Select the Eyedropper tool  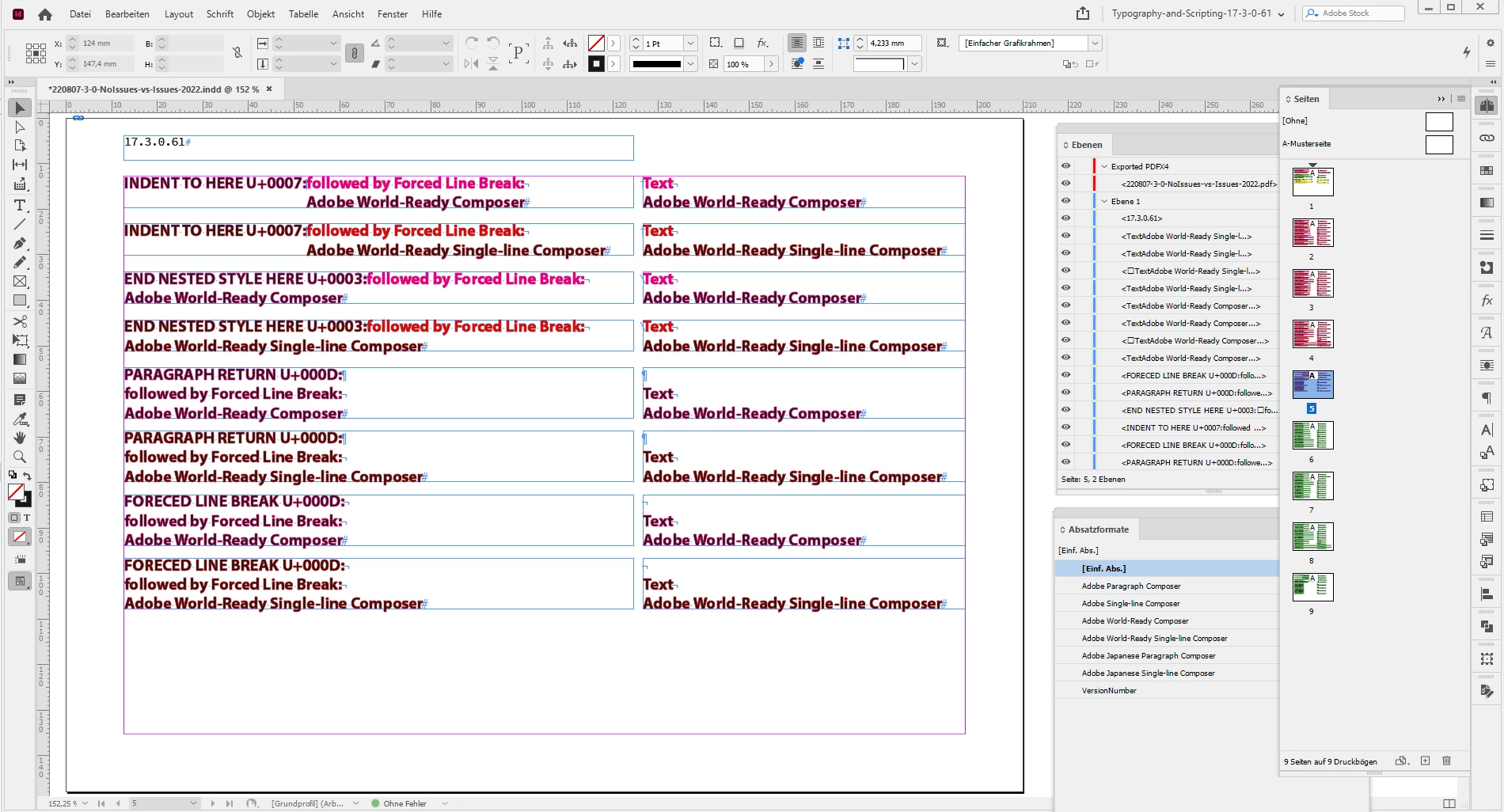(20, 419)
